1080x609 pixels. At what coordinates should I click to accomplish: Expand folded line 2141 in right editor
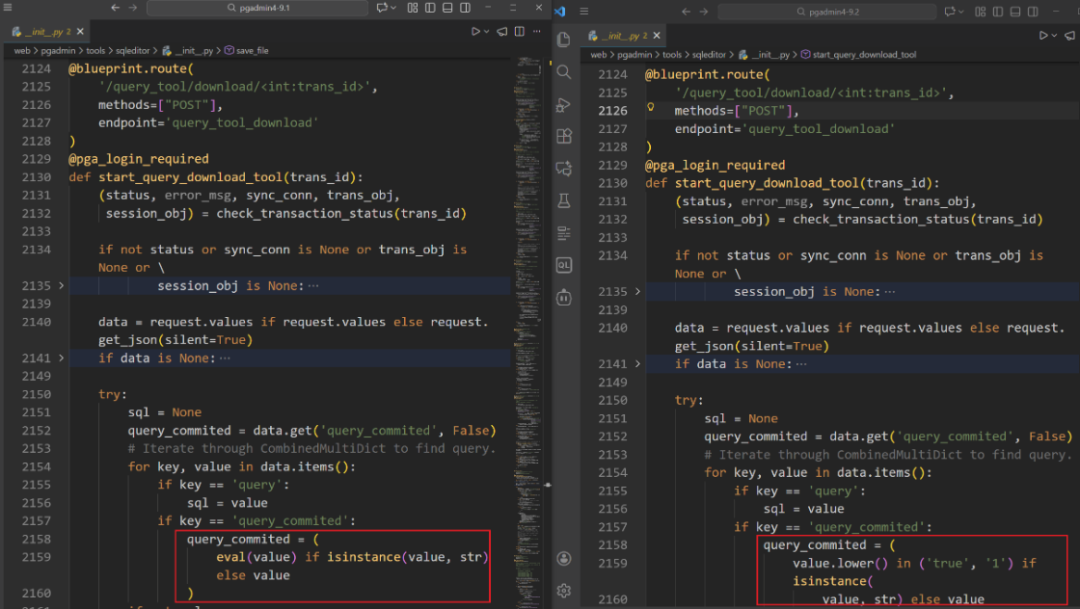(x=638, y=364)
